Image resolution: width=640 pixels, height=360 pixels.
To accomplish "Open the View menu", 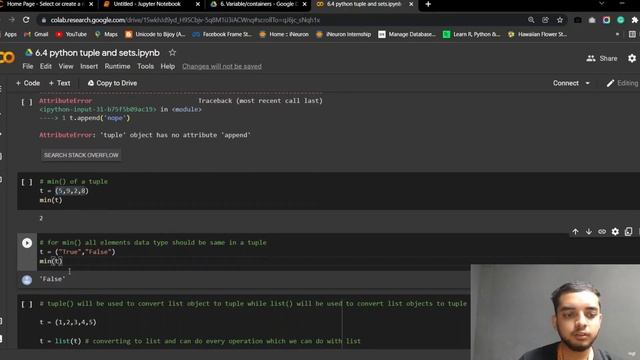I will 66,66.
